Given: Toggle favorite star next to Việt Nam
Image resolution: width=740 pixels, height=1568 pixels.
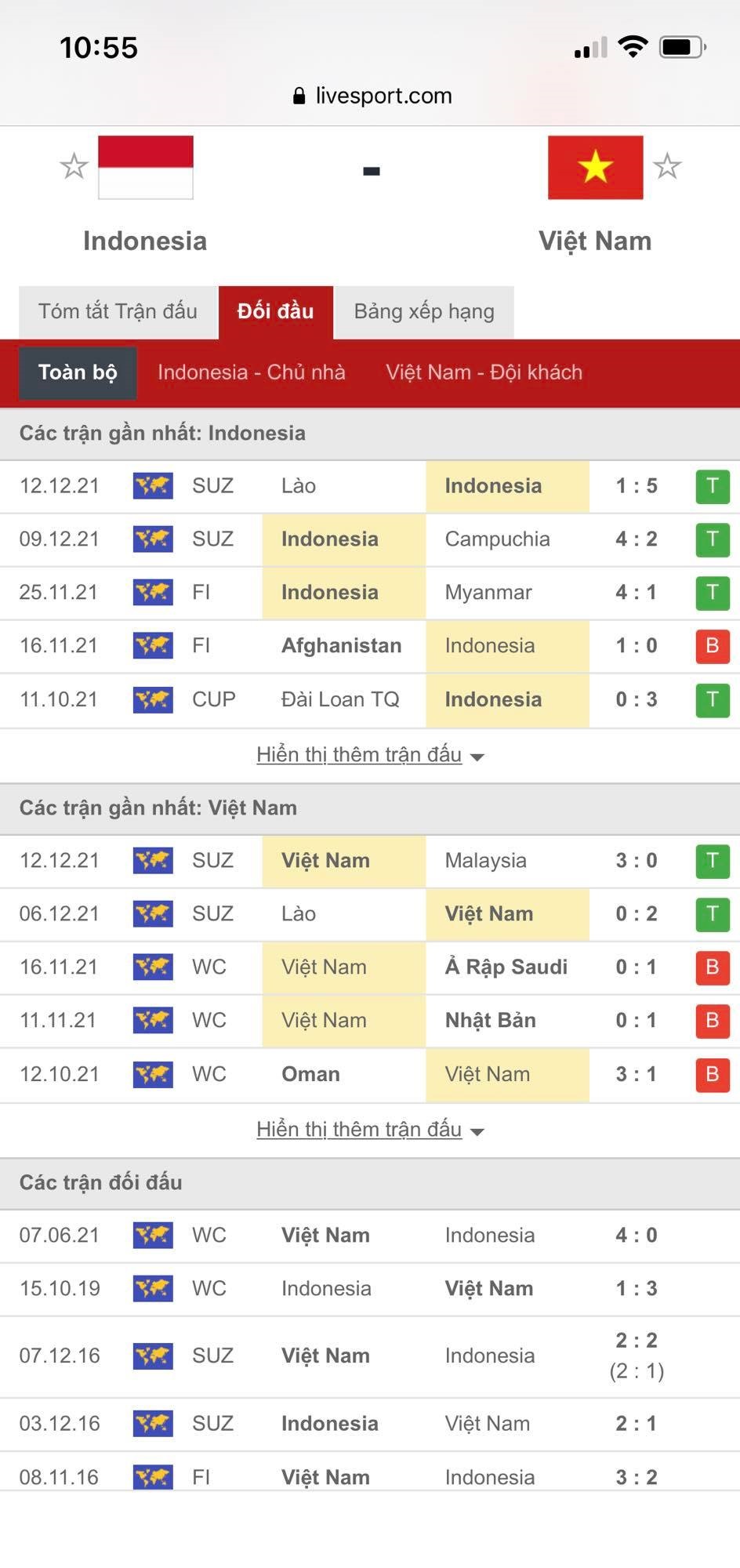Looking at the screenshot, I should [667, 166].
